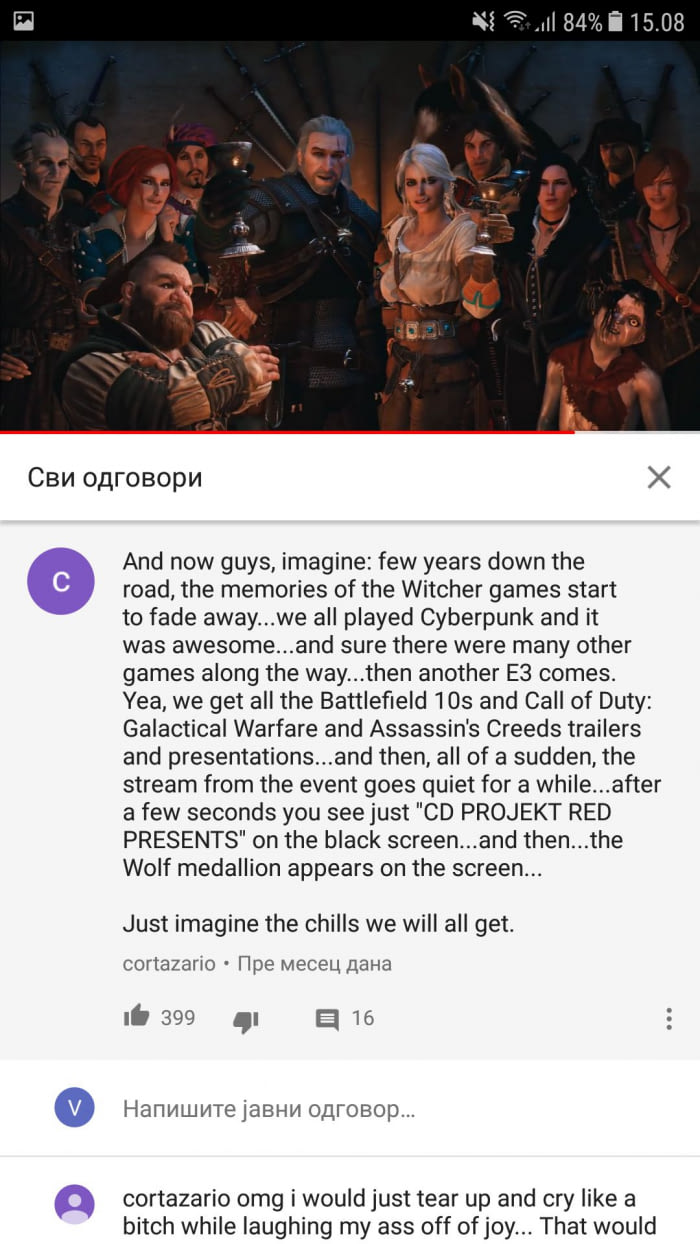Close the Сви одговори replies panel
The image size is (700, 1244).
659,478
